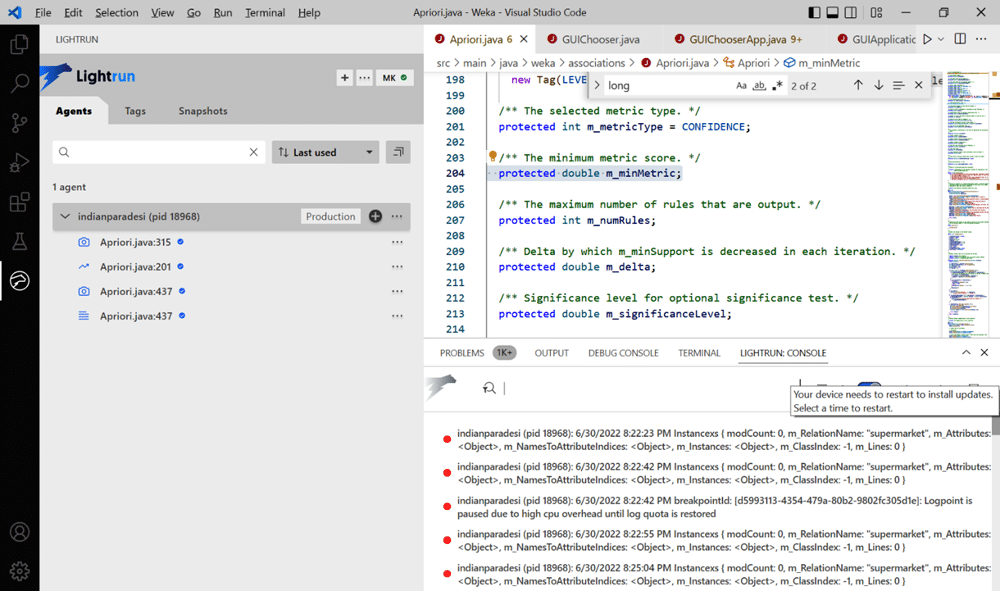Switch to the DEBUG CONSOLE panel tab
Screen dimensions: 1000x591
pos(623,353)
